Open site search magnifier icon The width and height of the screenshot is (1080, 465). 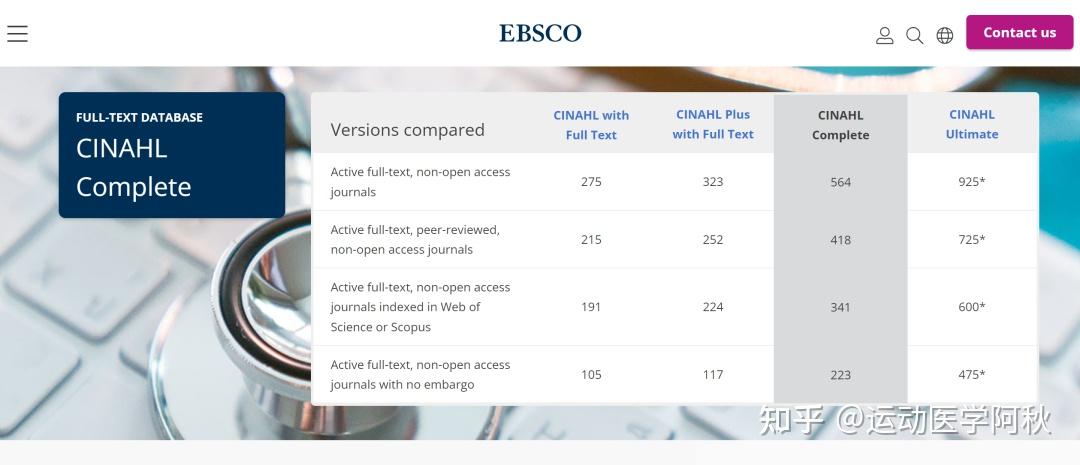914,35
